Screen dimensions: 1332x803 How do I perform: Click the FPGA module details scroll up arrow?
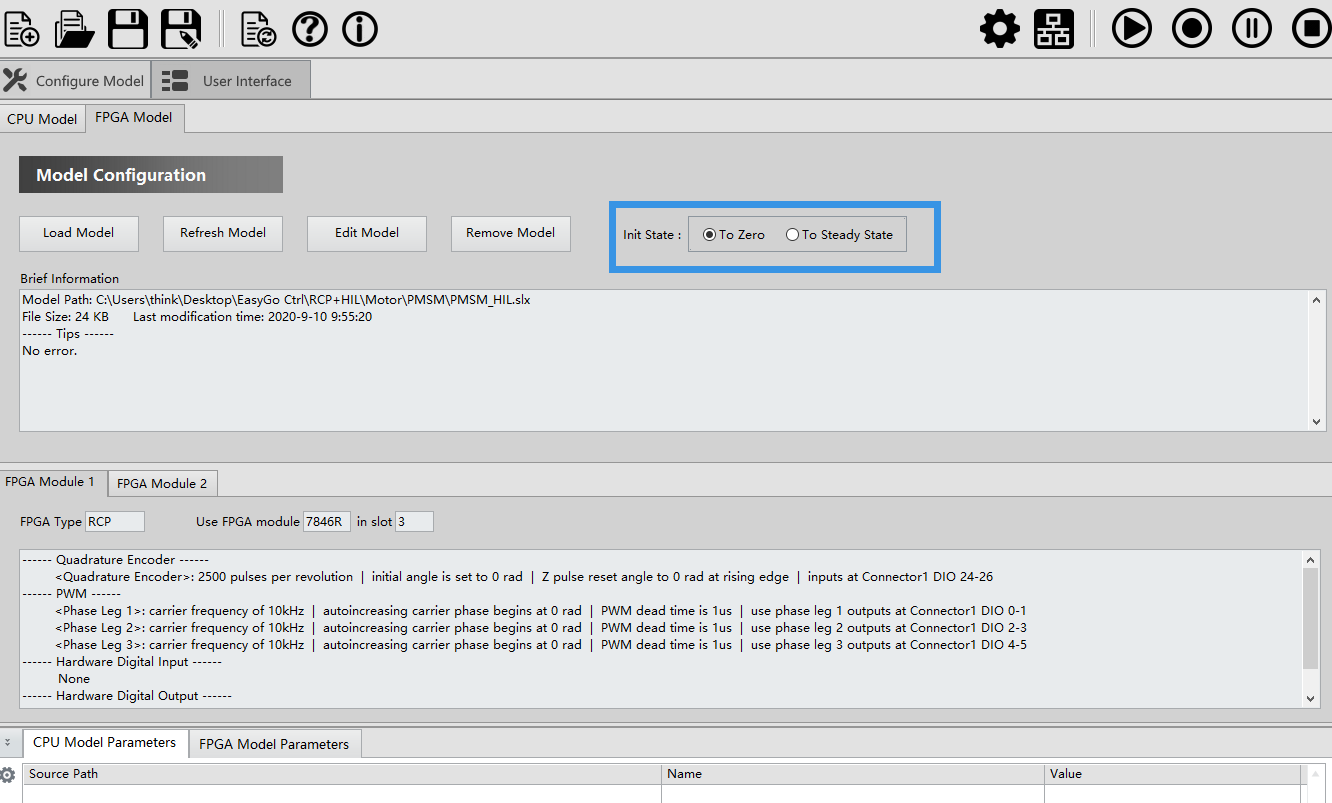click(x=1311, y=559)
